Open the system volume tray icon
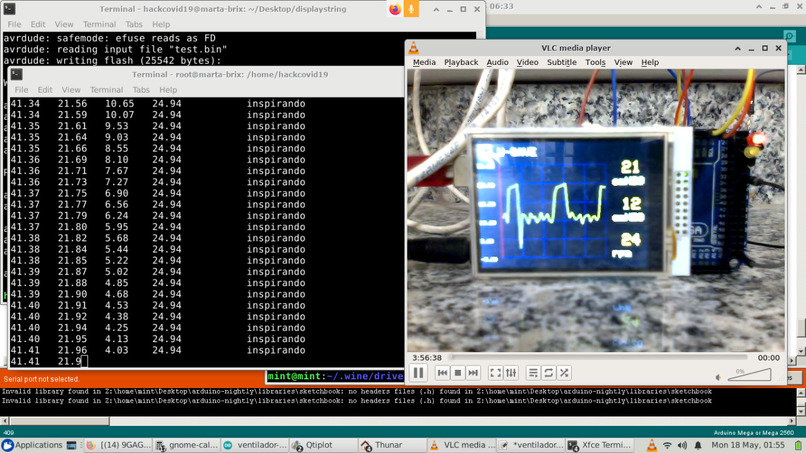Image resolution: width=806 pixels, height=453 pixels. 682,445
